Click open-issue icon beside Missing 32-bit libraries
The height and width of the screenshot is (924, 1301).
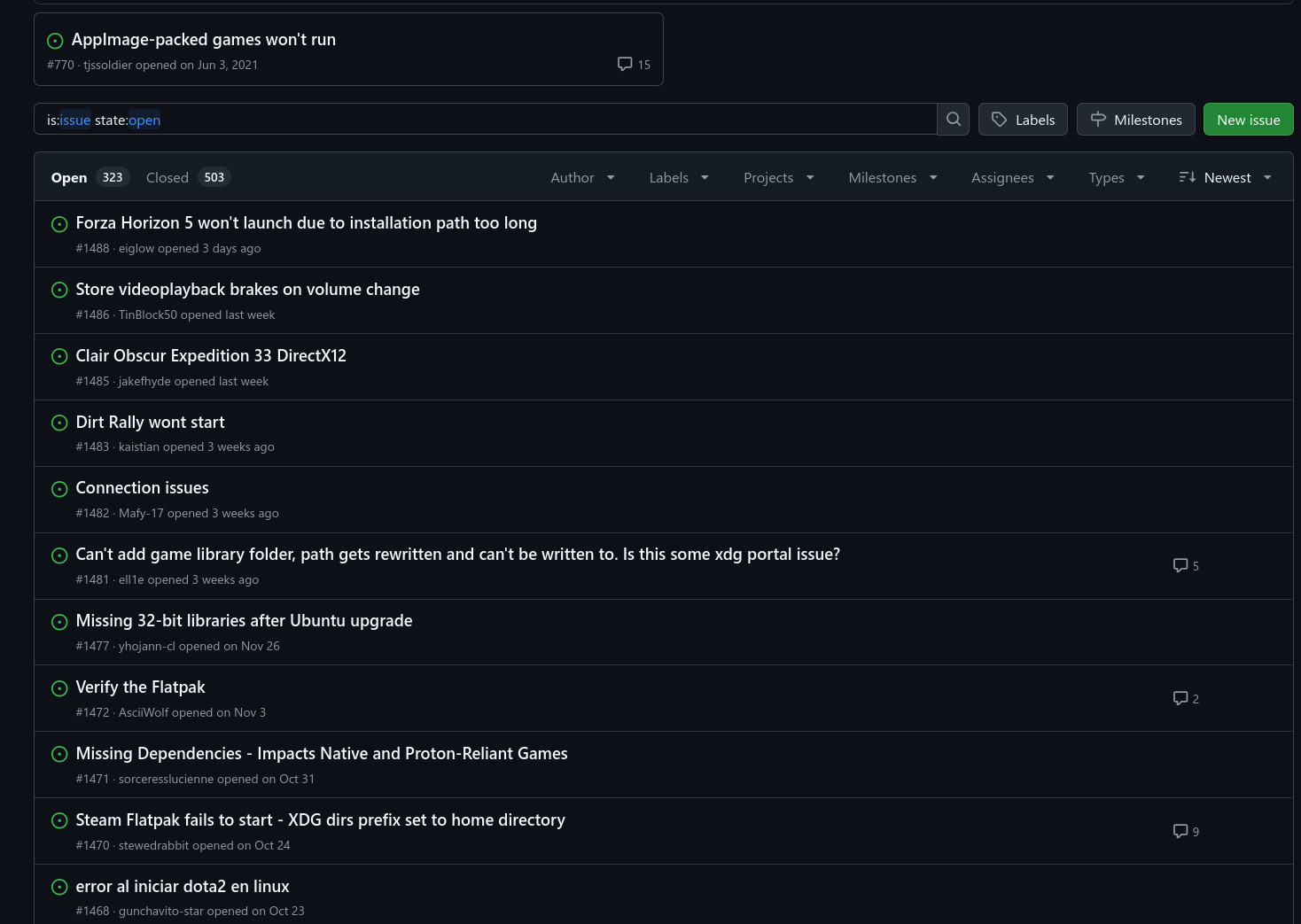pyautogui.click(x=59, y=622)
